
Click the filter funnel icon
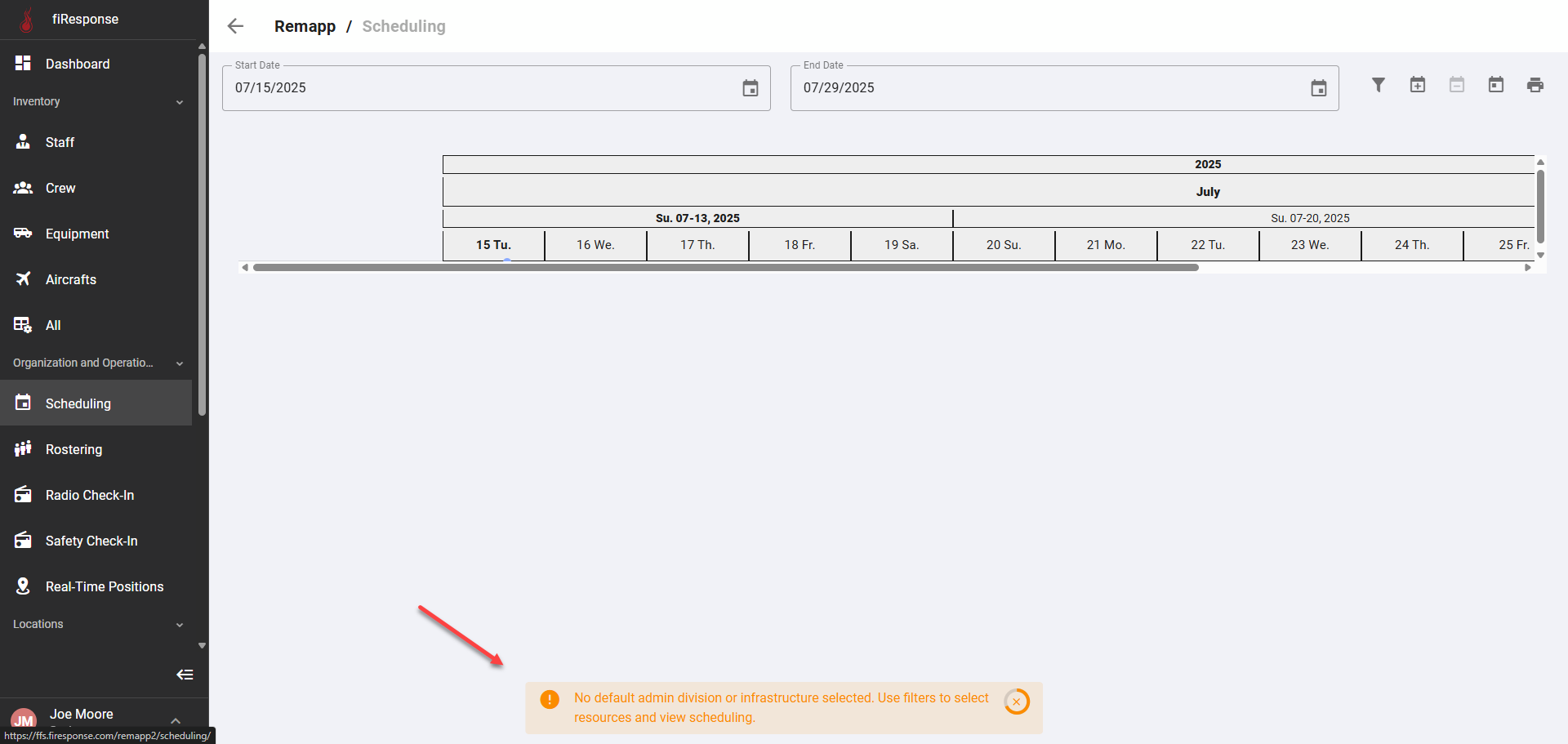[x=1379, y=85]
